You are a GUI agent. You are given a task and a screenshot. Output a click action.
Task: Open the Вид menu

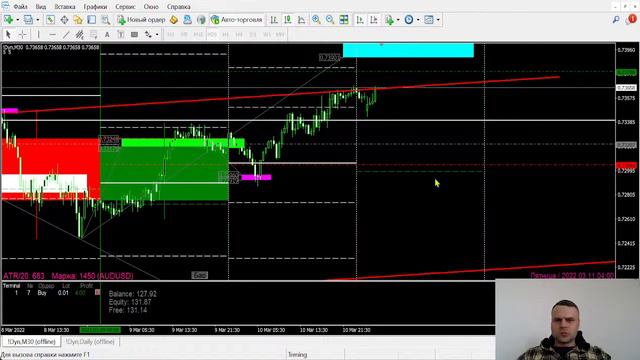[41, 7]
